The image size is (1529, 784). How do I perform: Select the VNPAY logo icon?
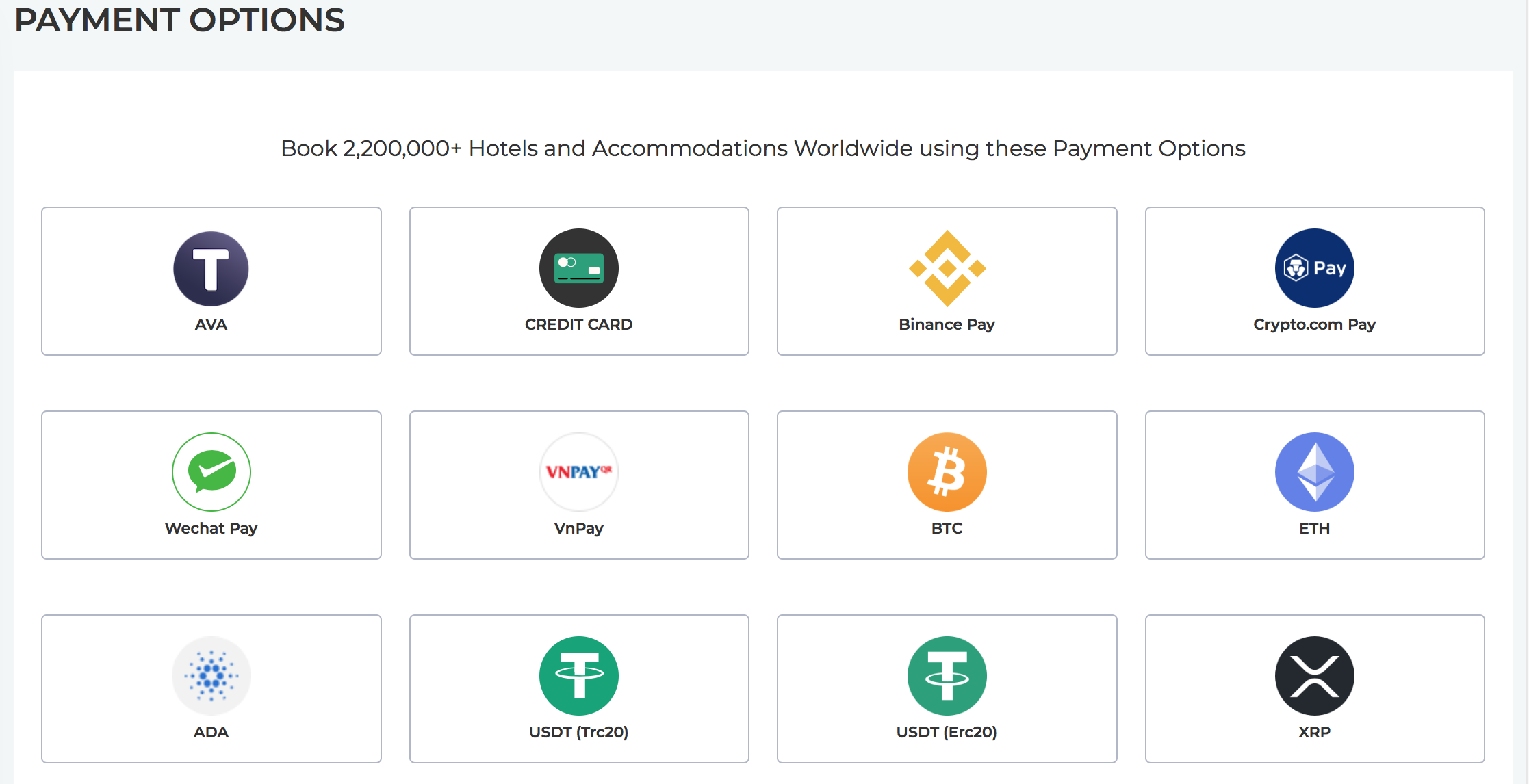point(578,472)
